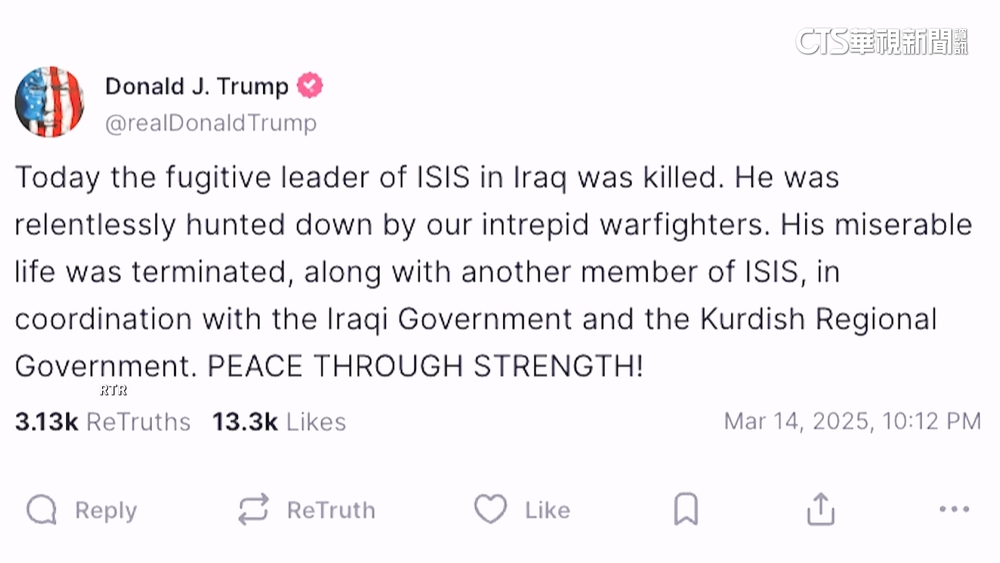Click the Mar 14, 2025 timestamp
This screenshot has width=1000, height=563.
(x=852, y=421)
